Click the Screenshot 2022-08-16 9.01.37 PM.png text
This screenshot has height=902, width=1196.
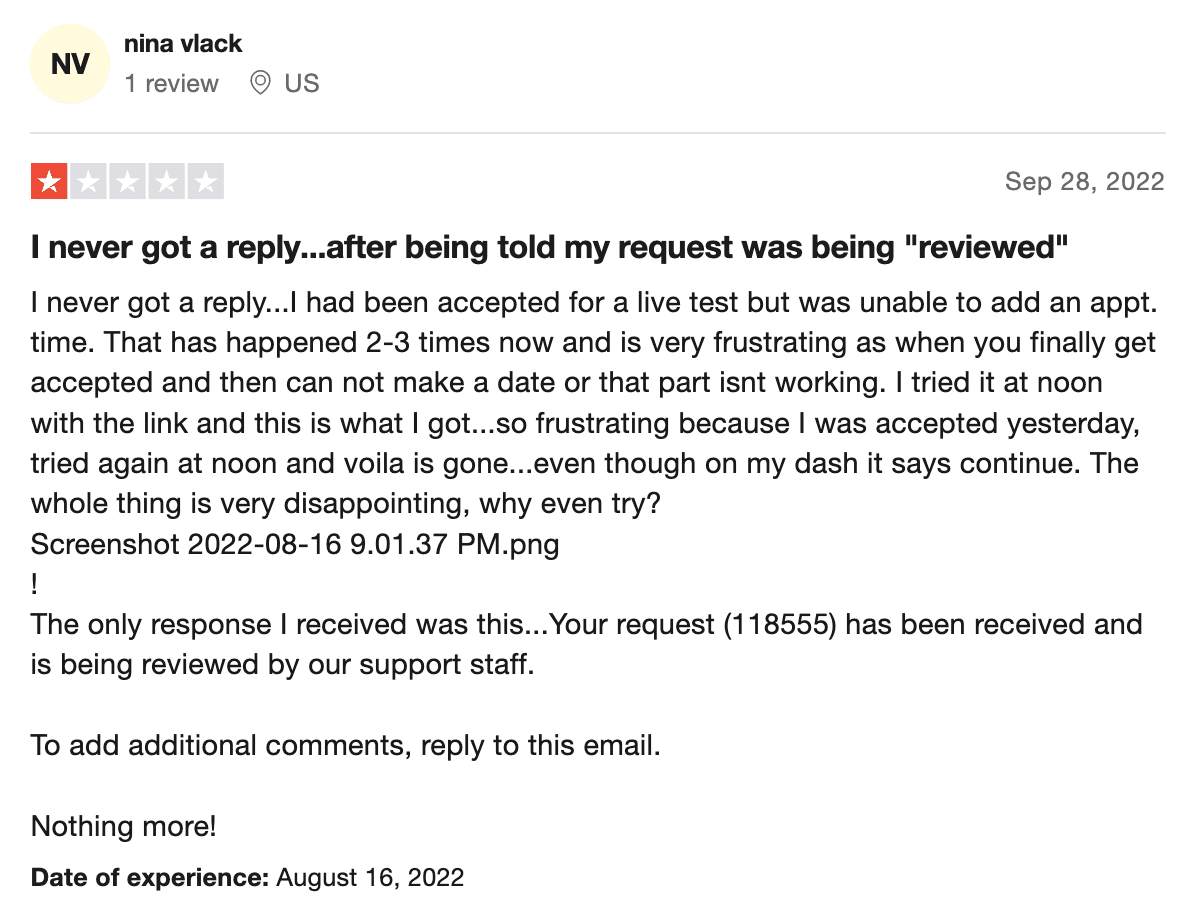pyautogui.click(x=295, y=544)
